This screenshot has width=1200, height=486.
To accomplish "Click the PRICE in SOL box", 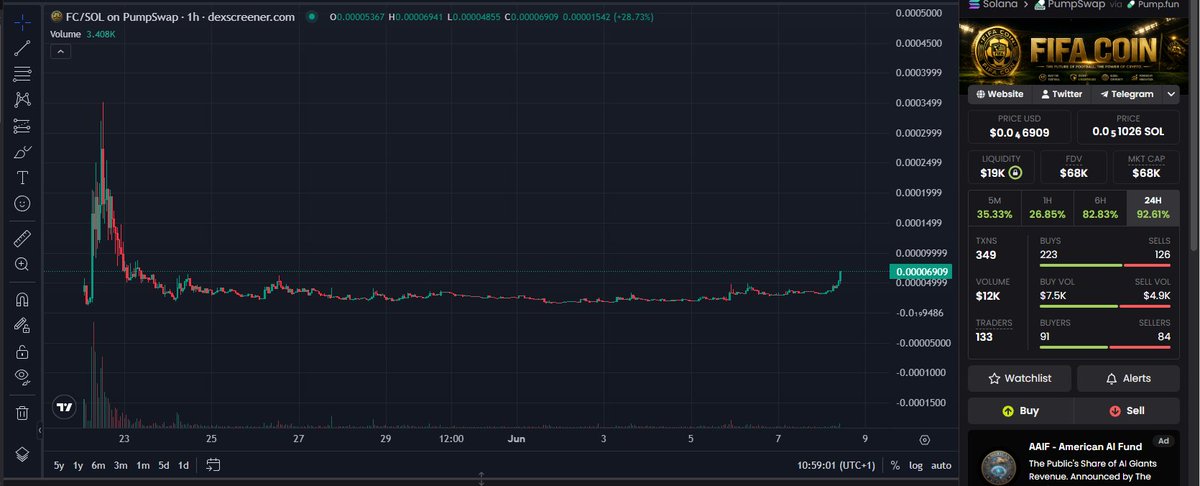I will (1127, 126).
